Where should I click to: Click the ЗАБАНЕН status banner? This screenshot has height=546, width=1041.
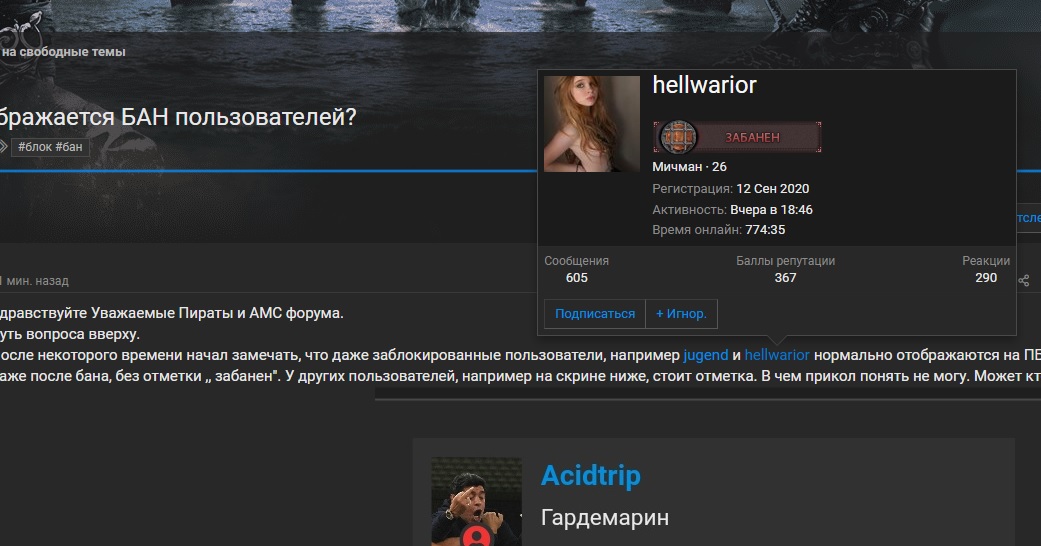point(737,137)
